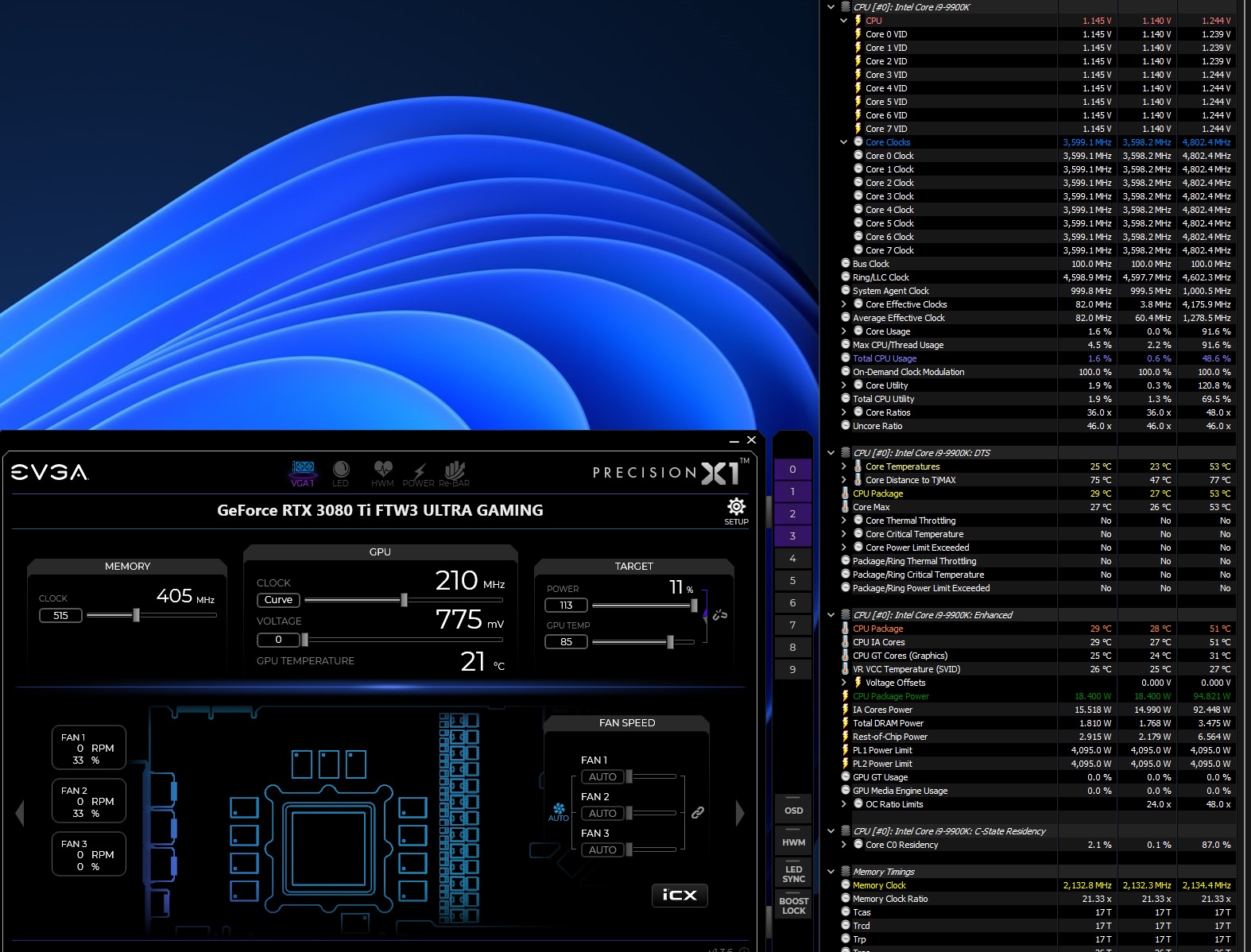Click the icon beside GPU GT Usage
Screen dimensions: 1251x952
846,776
